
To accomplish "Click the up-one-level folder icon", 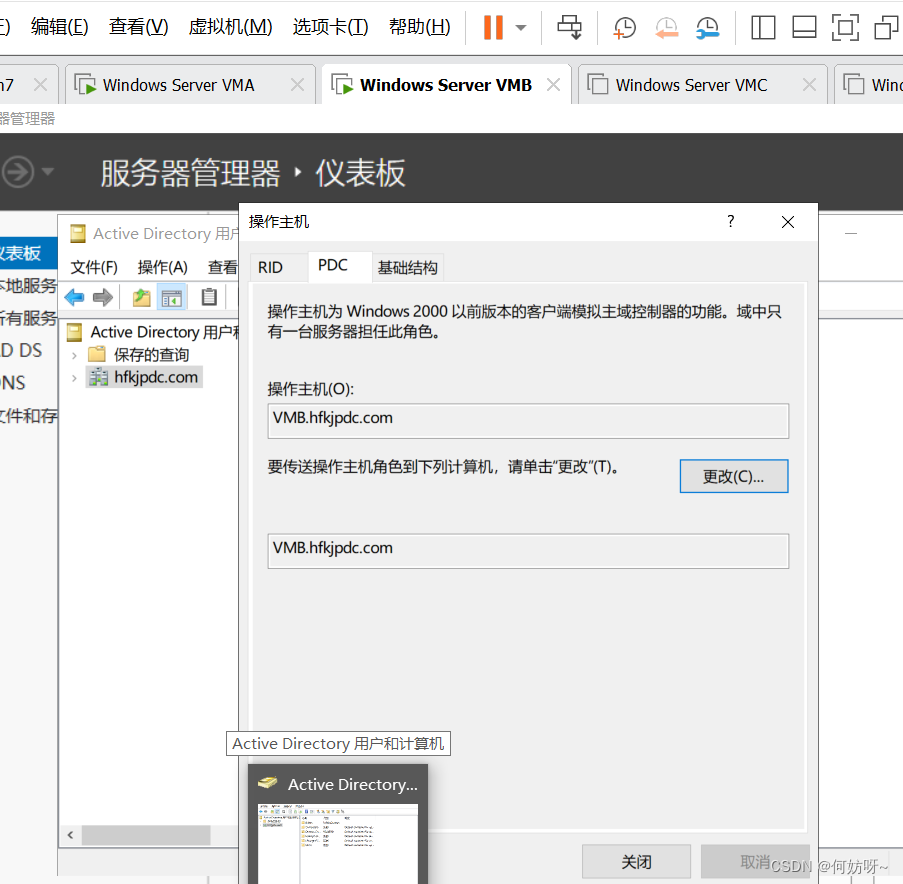I will 142,297.
